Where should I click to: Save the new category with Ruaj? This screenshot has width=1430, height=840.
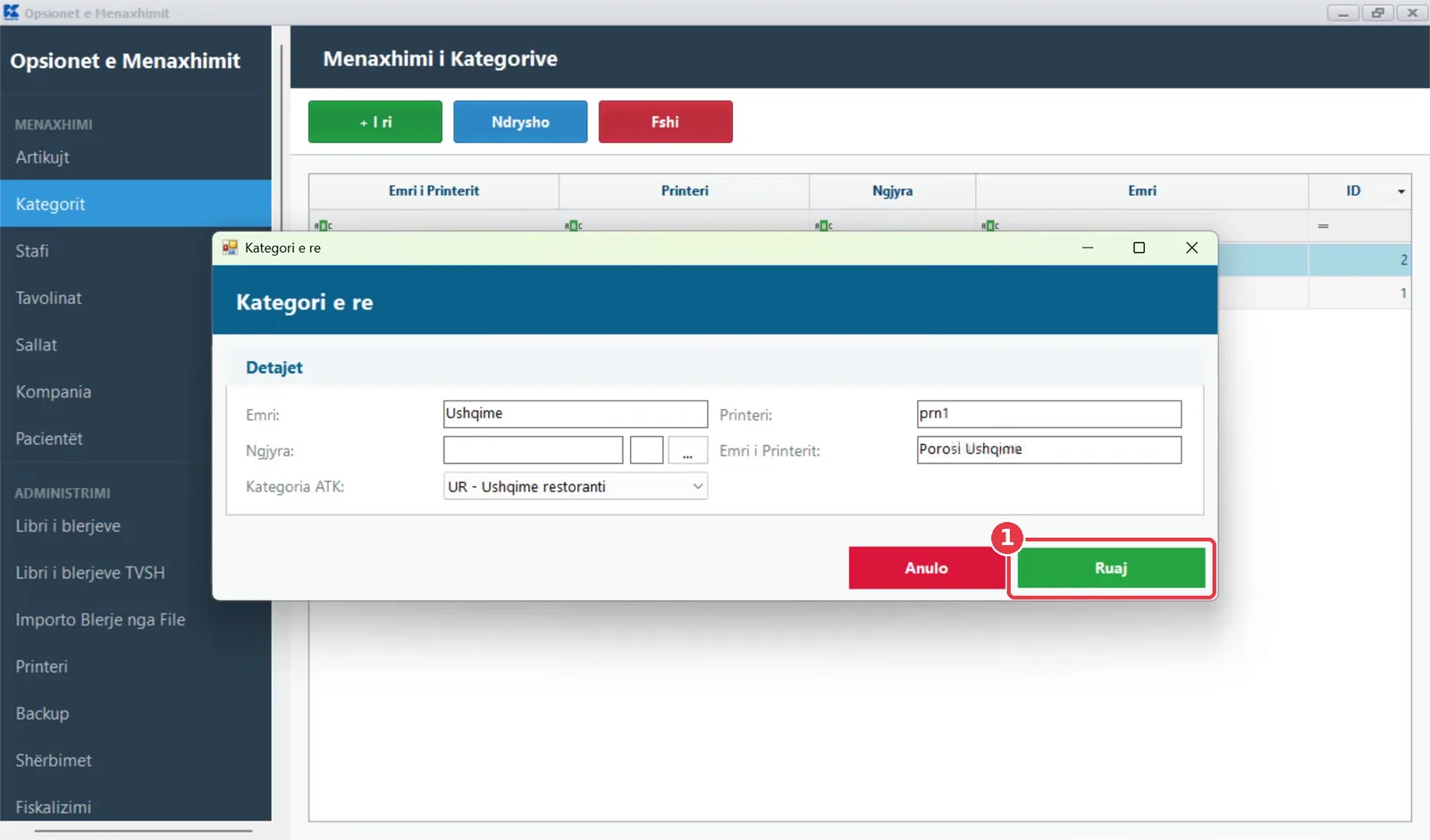[1111, 568]
